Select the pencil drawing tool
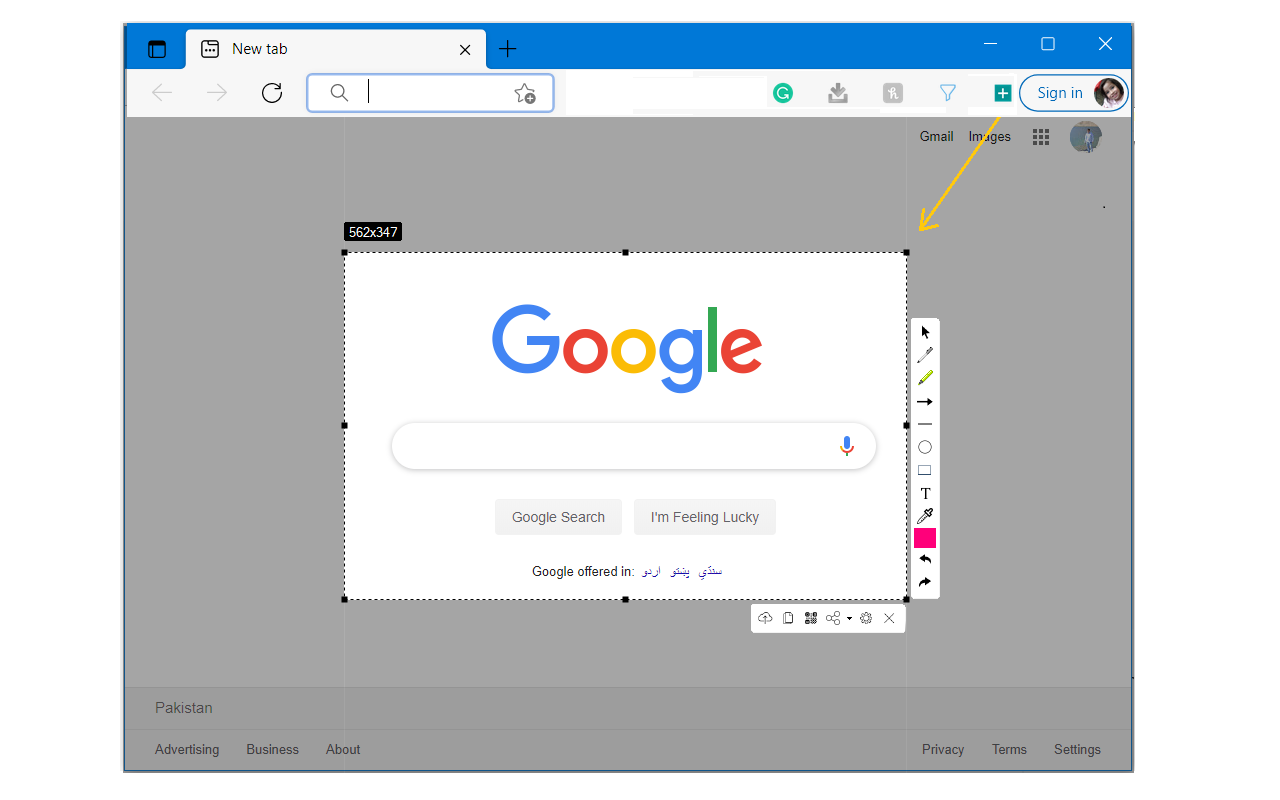Viewport: 1280px width, 800px height. [925, 355]
